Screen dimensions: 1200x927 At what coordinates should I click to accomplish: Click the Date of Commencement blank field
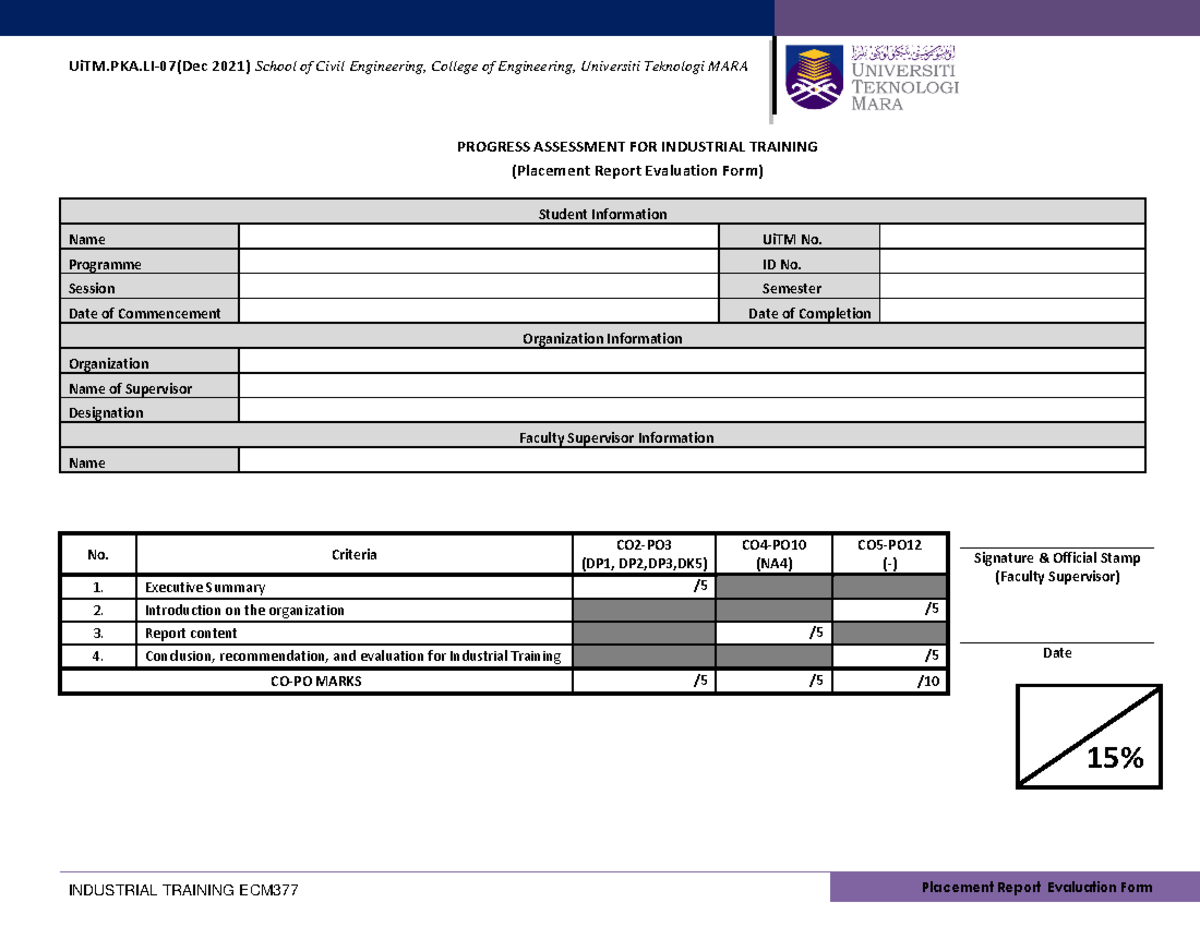(x=479, y=312)
